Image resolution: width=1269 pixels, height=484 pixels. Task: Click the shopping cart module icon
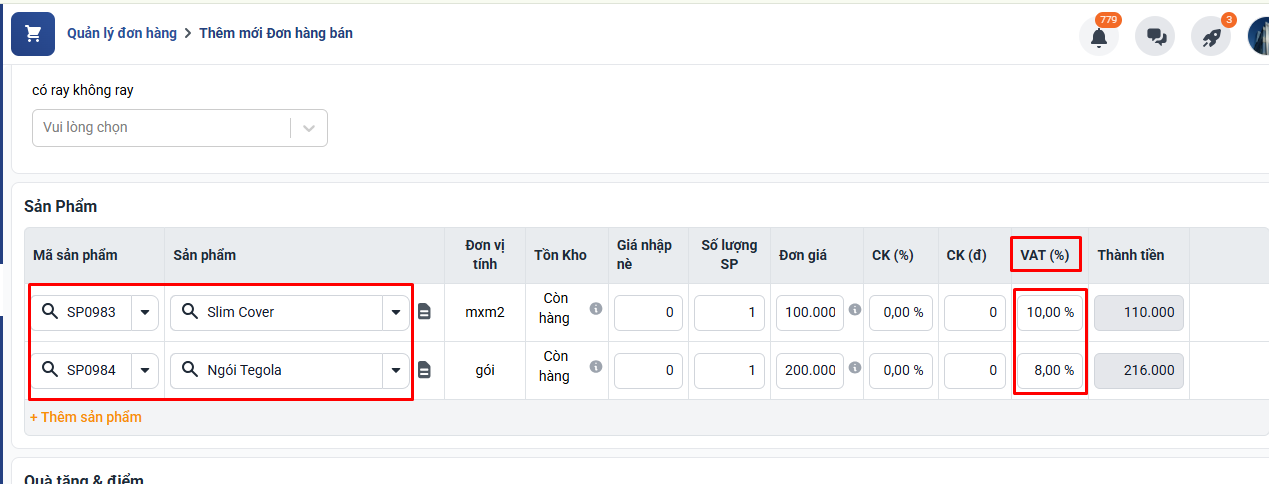(33, 34)
